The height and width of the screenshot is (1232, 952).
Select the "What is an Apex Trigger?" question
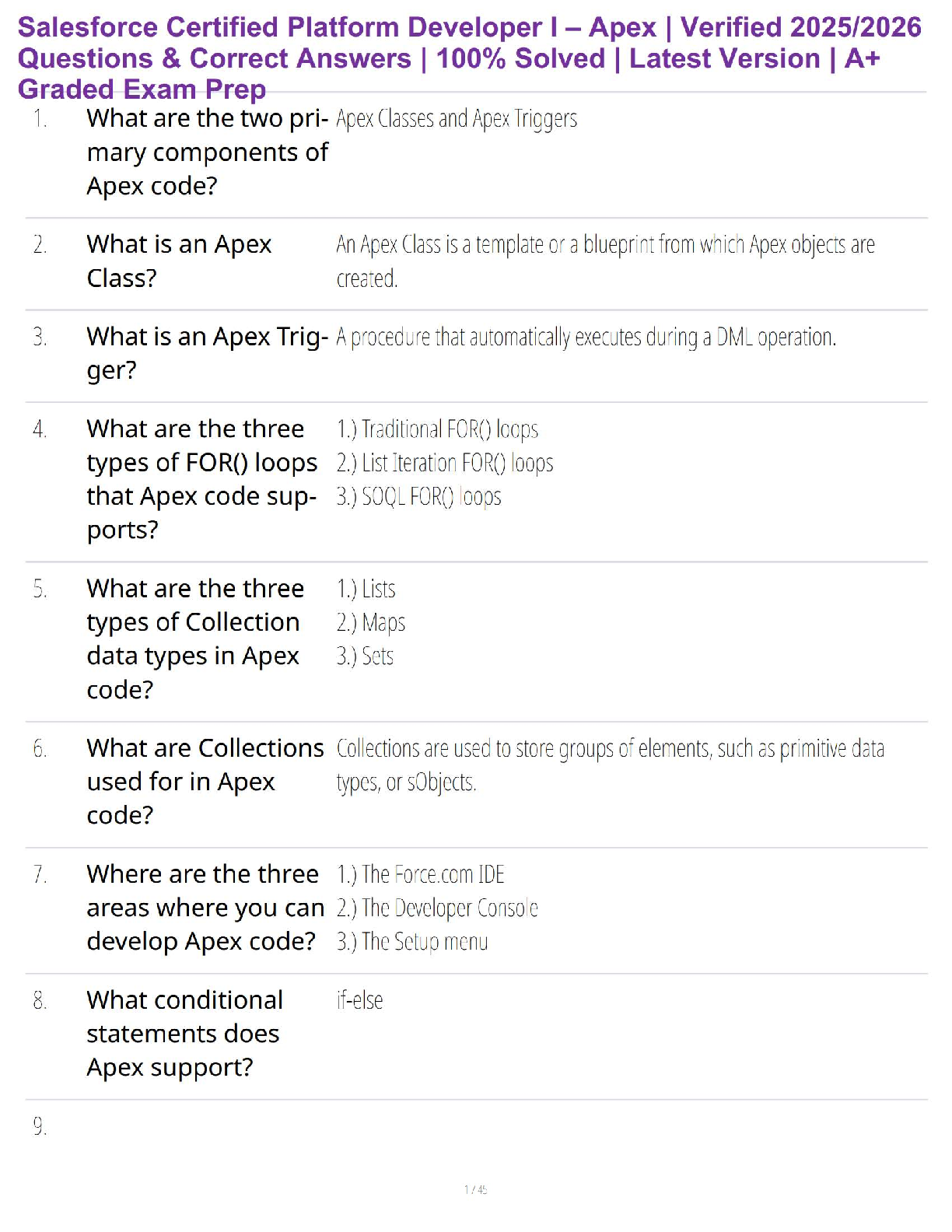coord(207,353)
